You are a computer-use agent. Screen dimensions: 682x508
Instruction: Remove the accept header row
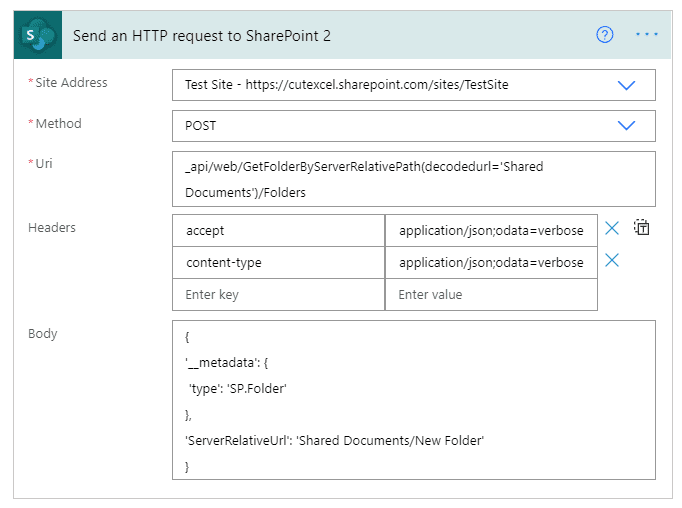pyautogui.click(x=612, y=227)
